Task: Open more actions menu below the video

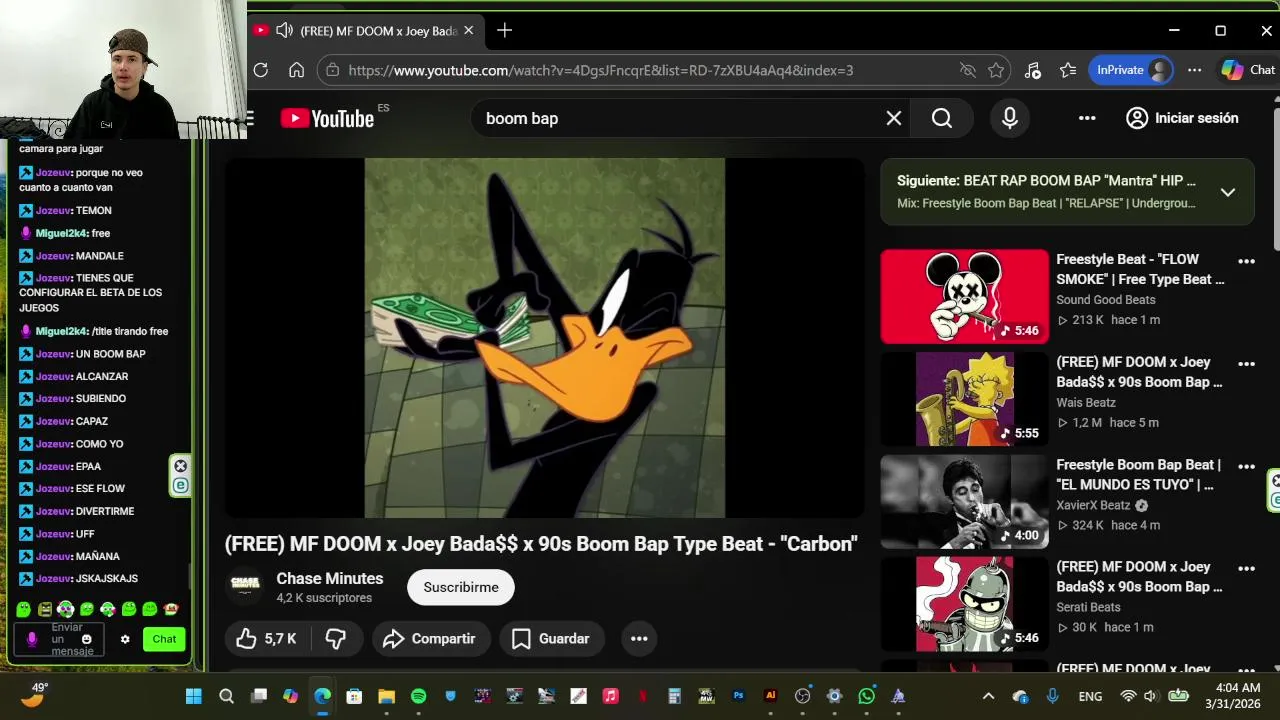Action: coord(639,639)
